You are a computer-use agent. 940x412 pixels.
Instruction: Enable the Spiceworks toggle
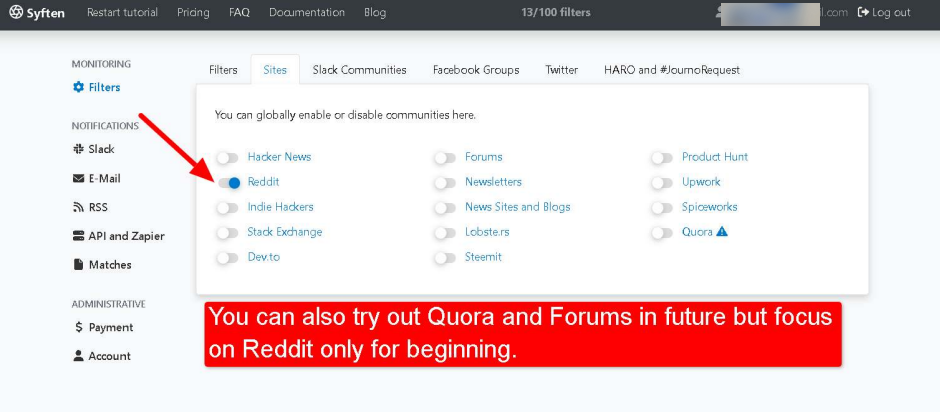[662, 208]
